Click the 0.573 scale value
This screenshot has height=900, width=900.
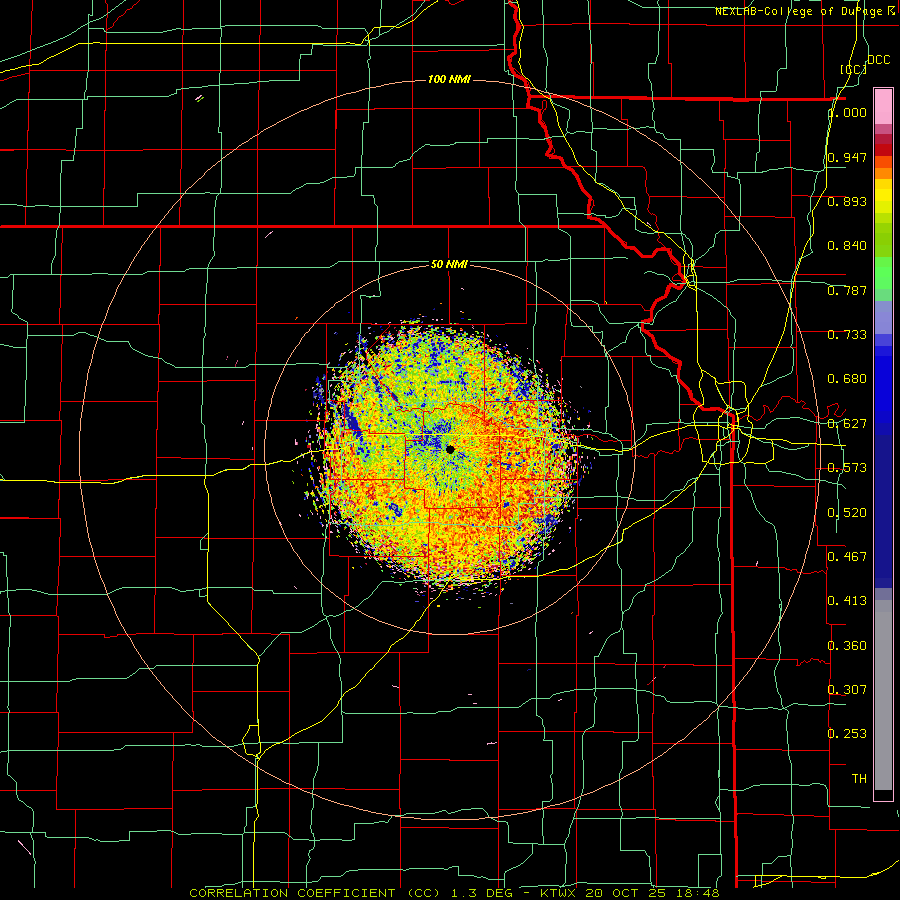pos(847,468)
